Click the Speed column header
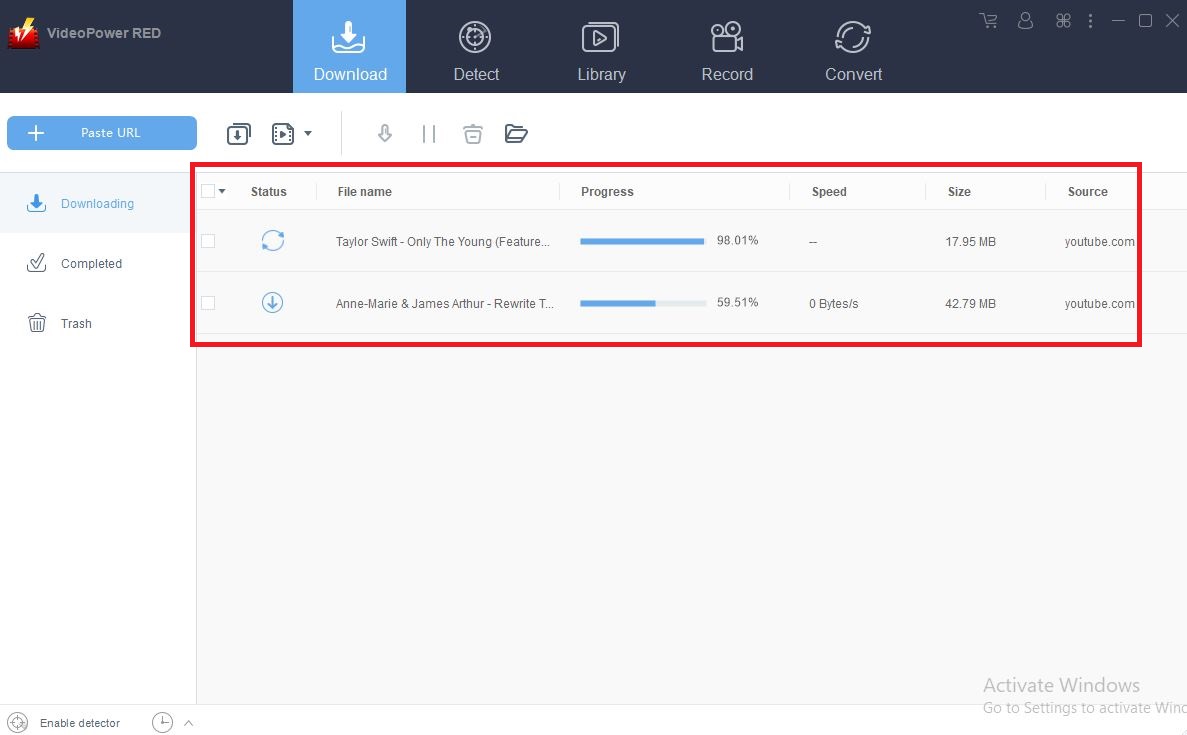Viewport: 1187px width, 735px height. pyautogui.click(x=829, y=192)
